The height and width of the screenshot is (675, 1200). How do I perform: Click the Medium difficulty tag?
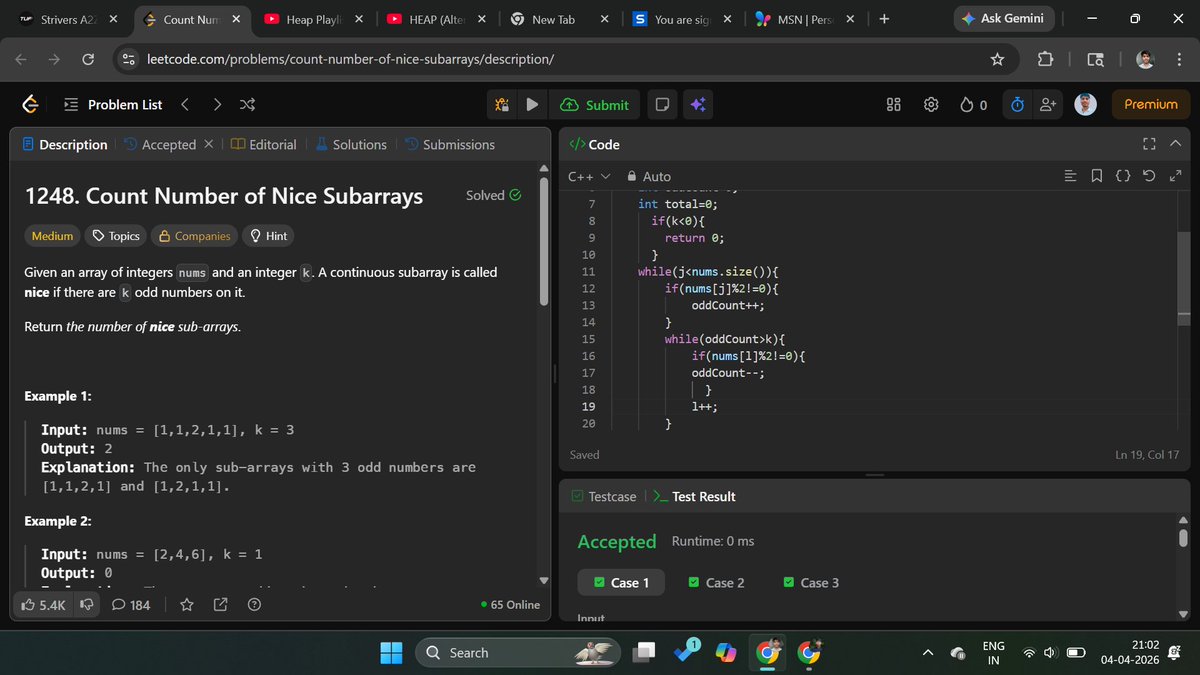point(52,236)
